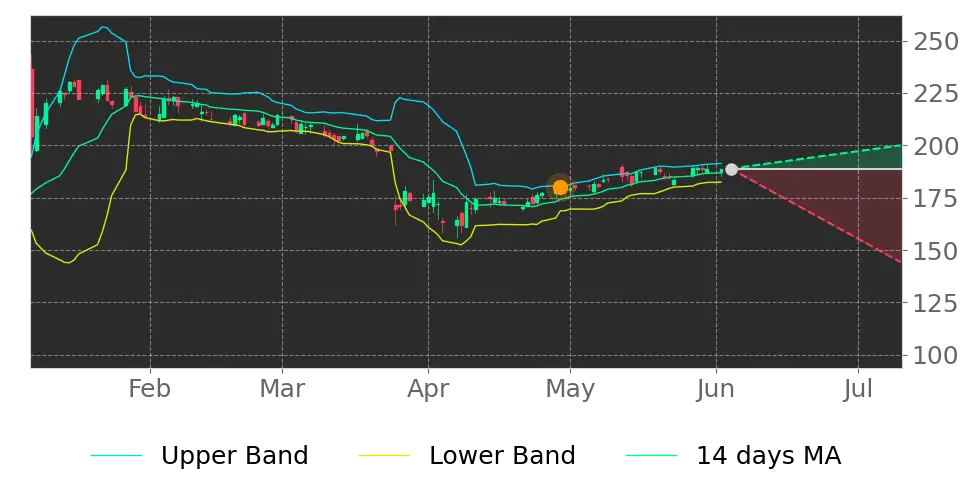This screenshot has height=486, width=972.
Task: Click the Feb x-axis label
Action: click(x=149, y=389)
